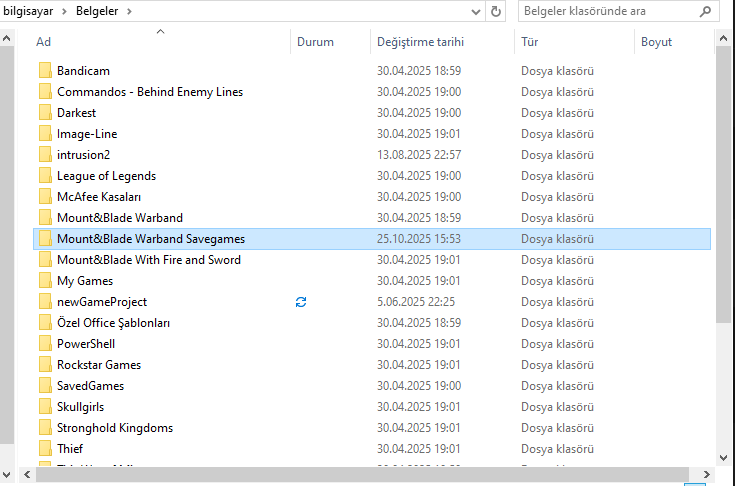735x486 pixels.
Task: Select the Darkest folder name
Action: pyautogui.click(x=76, y=113)
